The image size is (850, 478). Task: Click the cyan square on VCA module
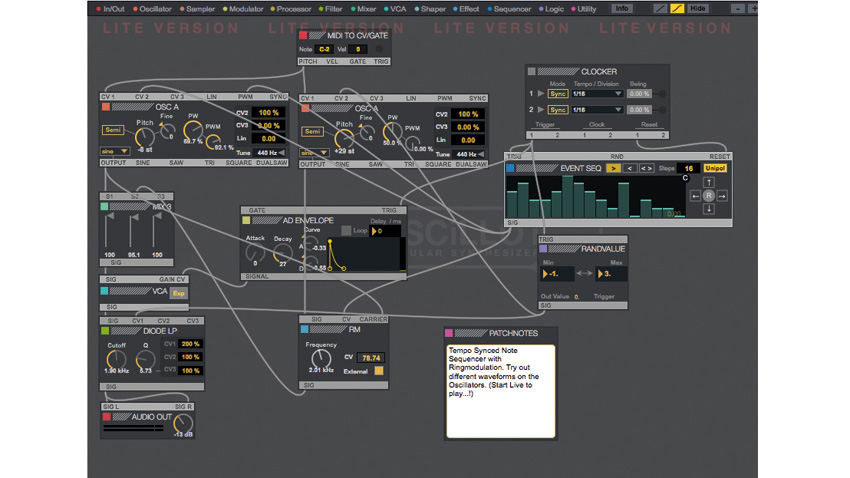(x=105, y=291)
